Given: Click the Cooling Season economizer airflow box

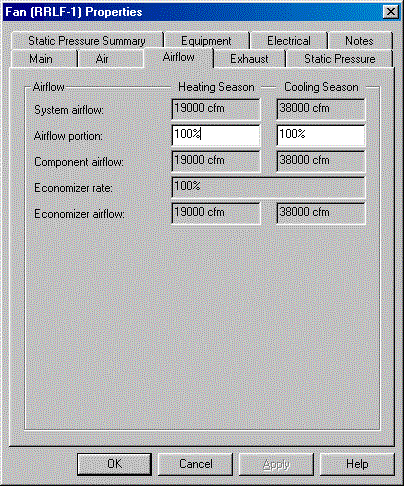Looking at the screenshot, I should [321, 213].
